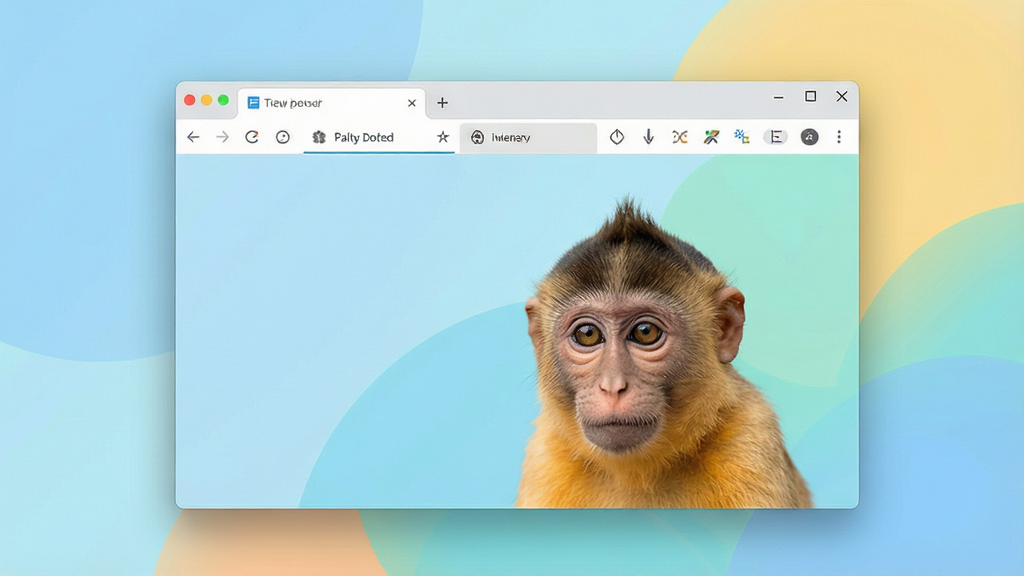Click the blue and yellow dots extension icon
This screenshot has width=1024, height=576.
[742, 136]
